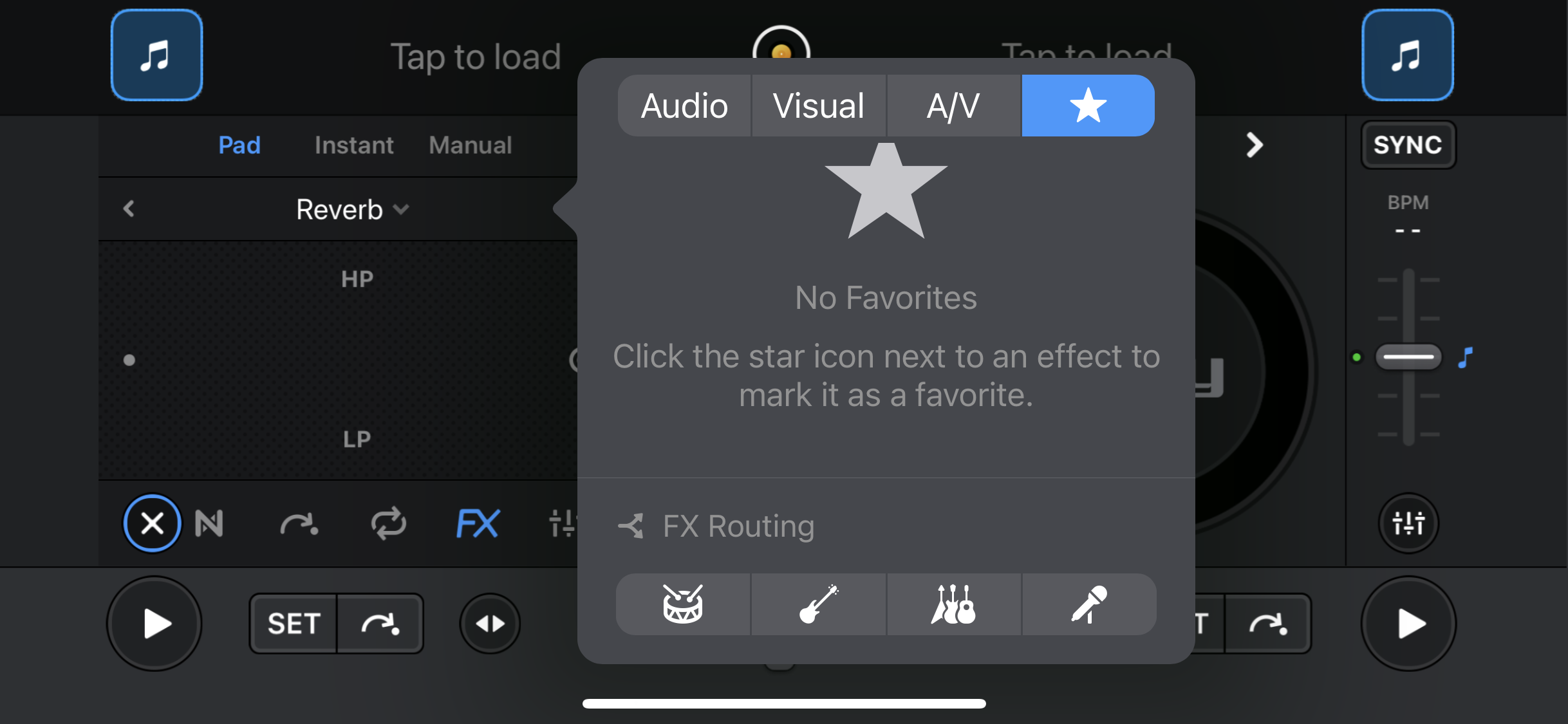Open the right deck music library
Screen dimensions: 1568x724
click(x=1408, y=55)
